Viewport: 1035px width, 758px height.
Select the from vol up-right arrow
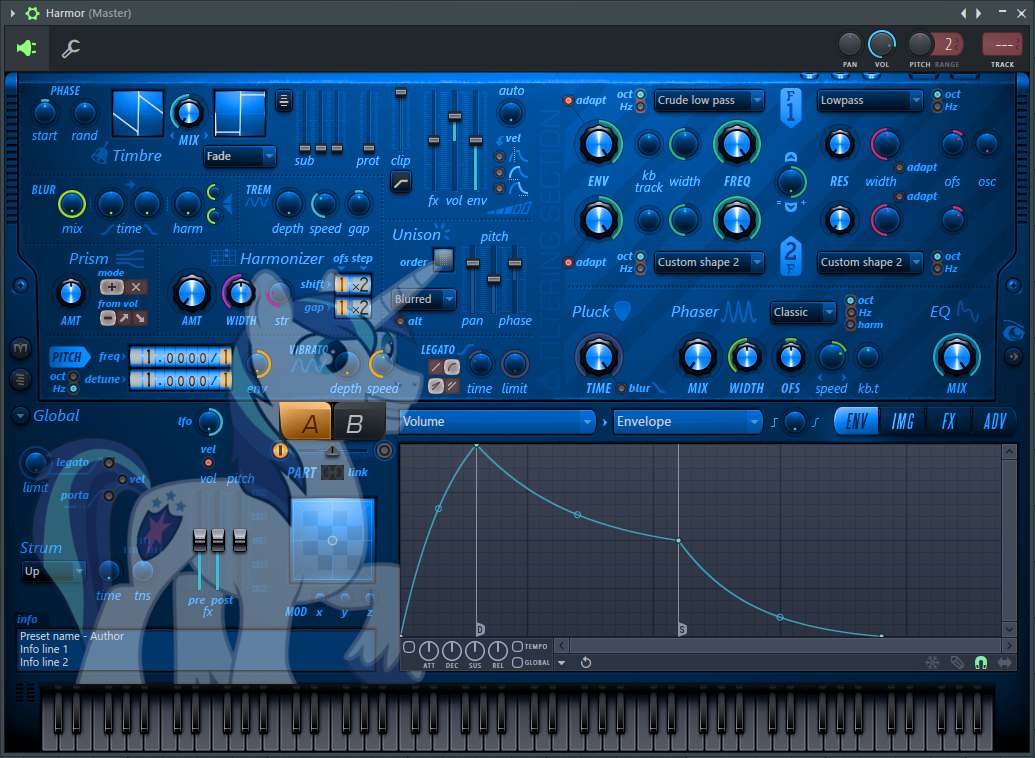point(124,318)
